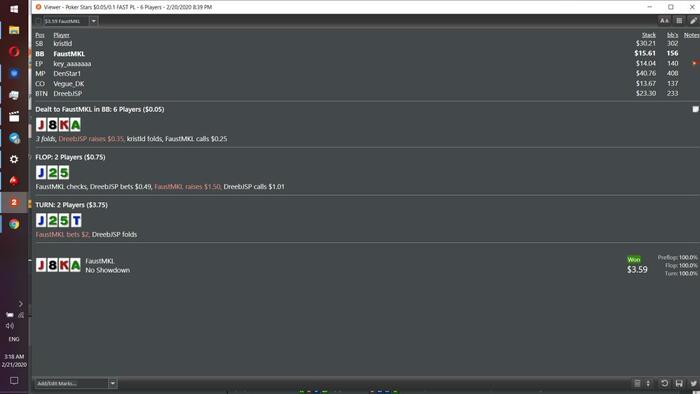Toggle the checkbox beside $3.59 FaustMKL selector
700x394 pixels.
pos(38,21)
